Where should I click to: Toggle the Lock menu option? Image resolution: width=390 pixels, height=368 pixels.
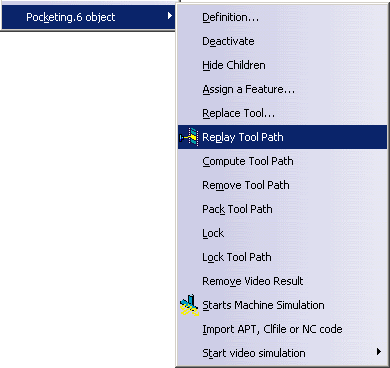pyautogui.click(x=213, y=233)
